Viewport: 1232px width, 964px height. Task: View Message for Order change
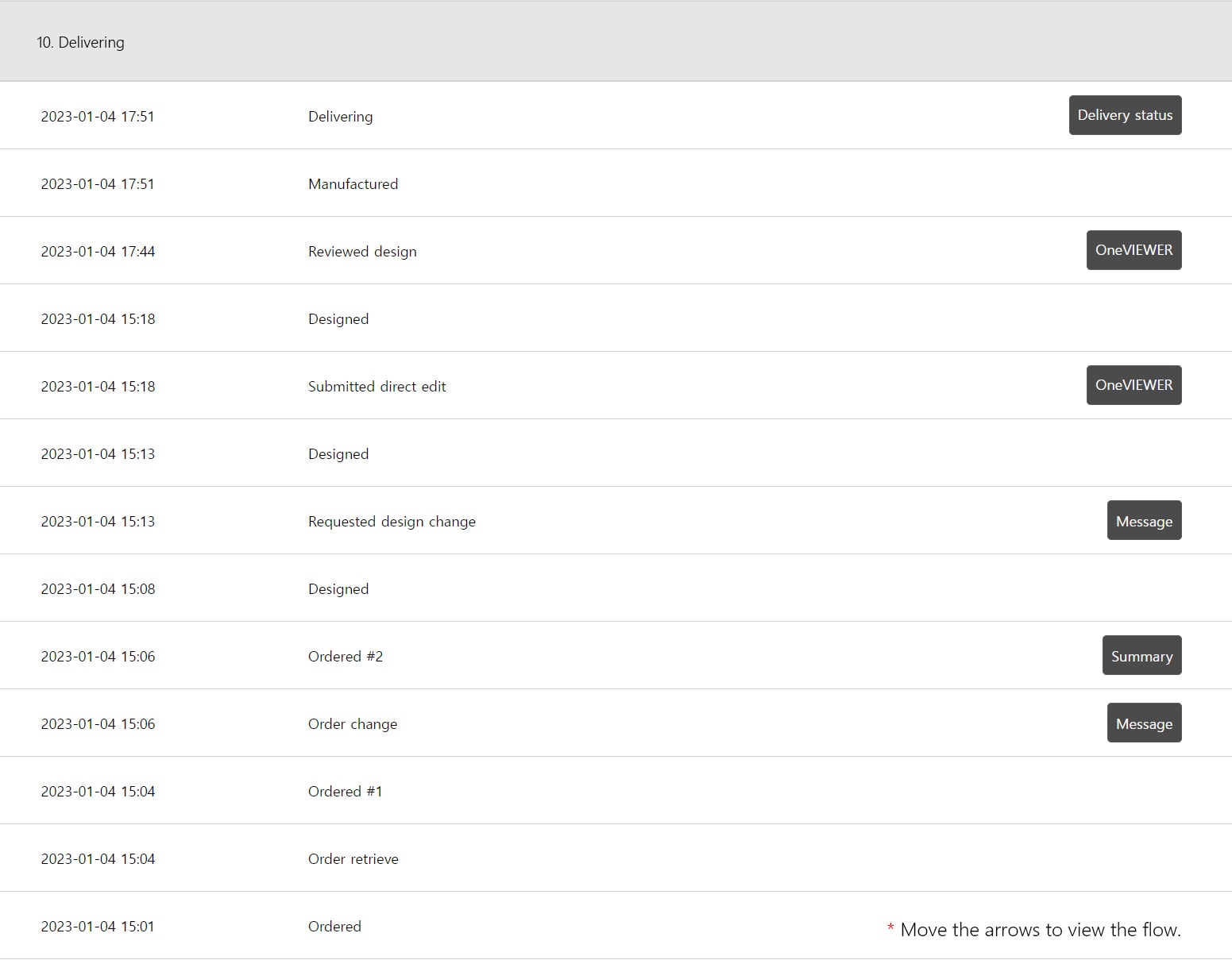pyautogui.click(x=1144, y=723)
